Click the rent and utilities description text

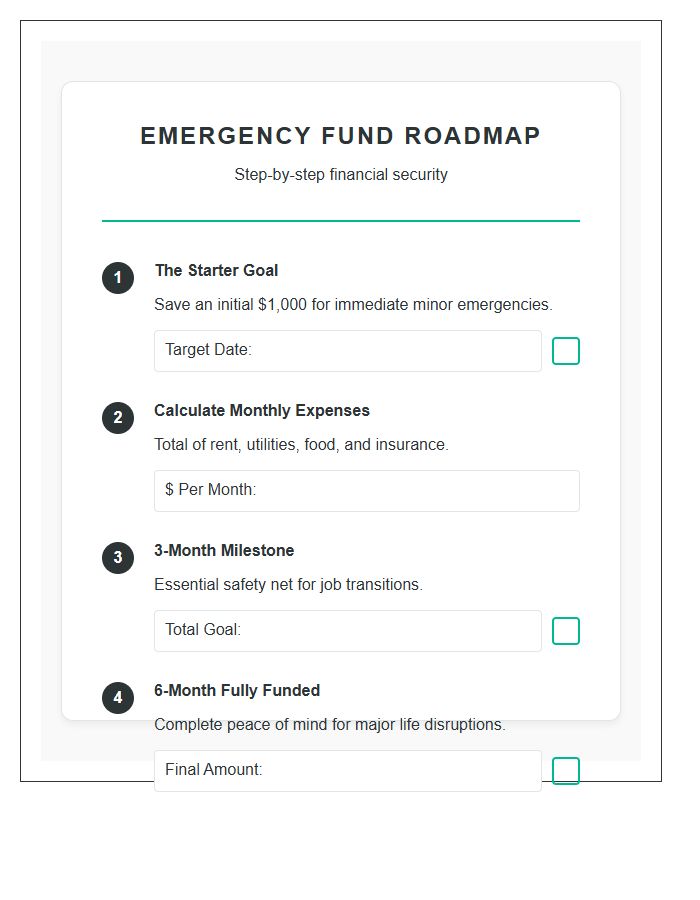[318, 444]
